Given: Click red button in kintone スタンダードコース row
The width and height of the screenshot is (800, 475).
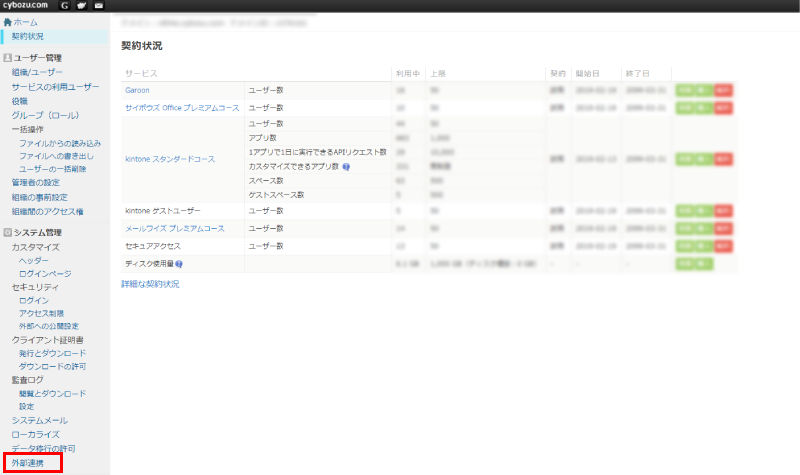Looking at the screenshot, I should [x=723, y=159].
